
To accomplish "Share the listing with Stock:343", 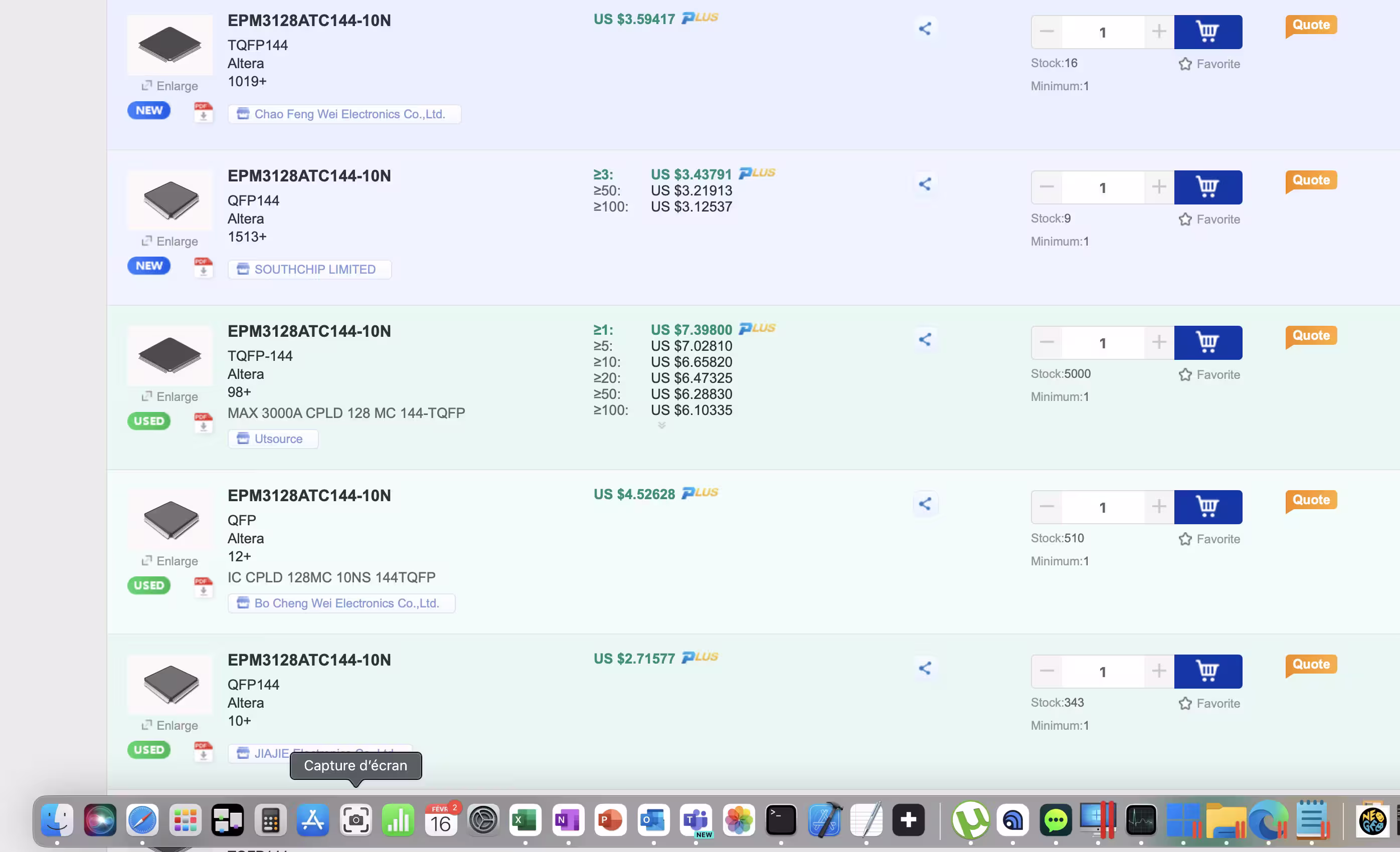I will click(925, 668).
